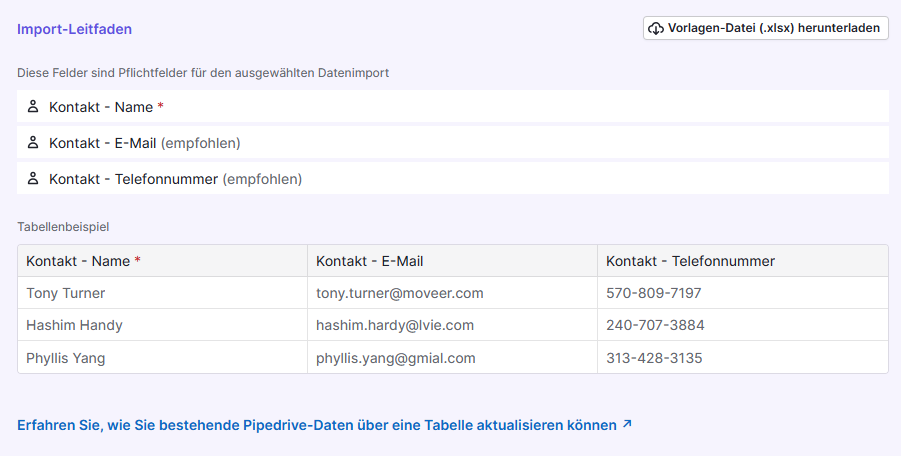Click the cloud download icon
The width and height of the screenshot is (901, 456).
(x=656, y=28)
